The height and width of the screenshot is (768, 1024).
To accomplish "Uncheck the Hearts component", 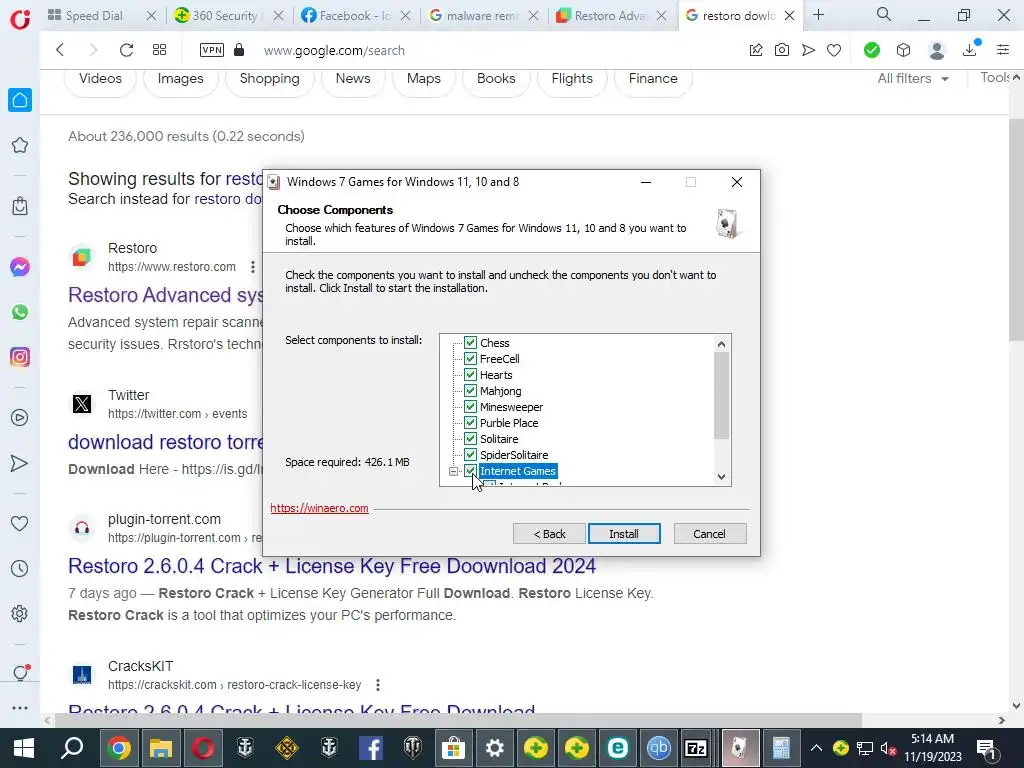I will (470, 375).
